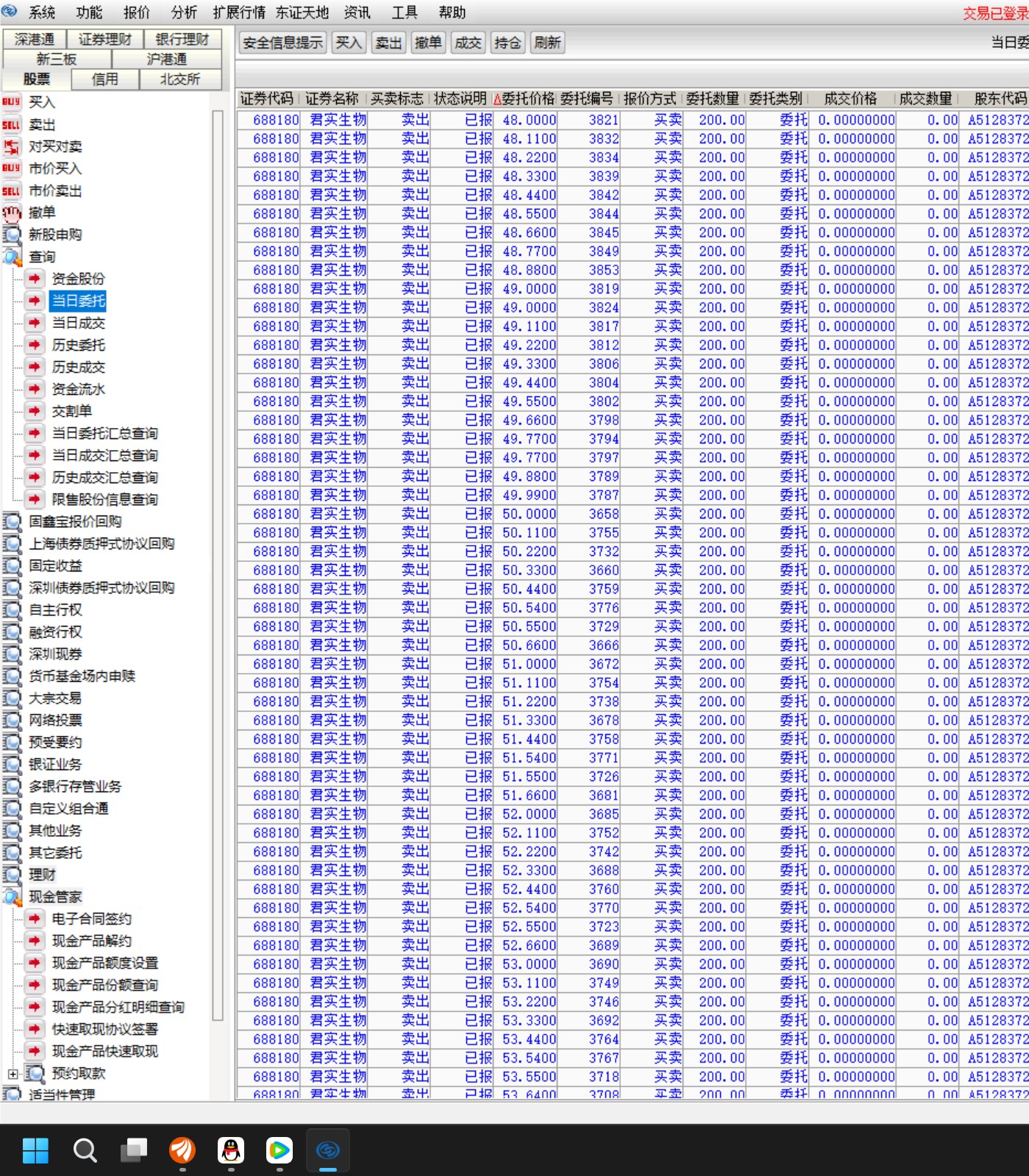Click the 刷新 toolbar button
Viewport: 1029px width, 1176px height.
tap(547, 43)
